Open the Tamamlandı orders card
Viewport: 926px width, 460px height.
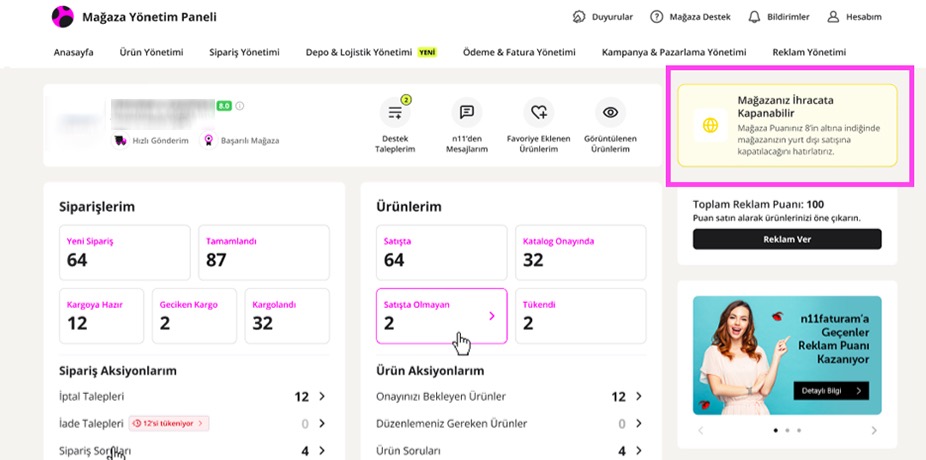264,253
